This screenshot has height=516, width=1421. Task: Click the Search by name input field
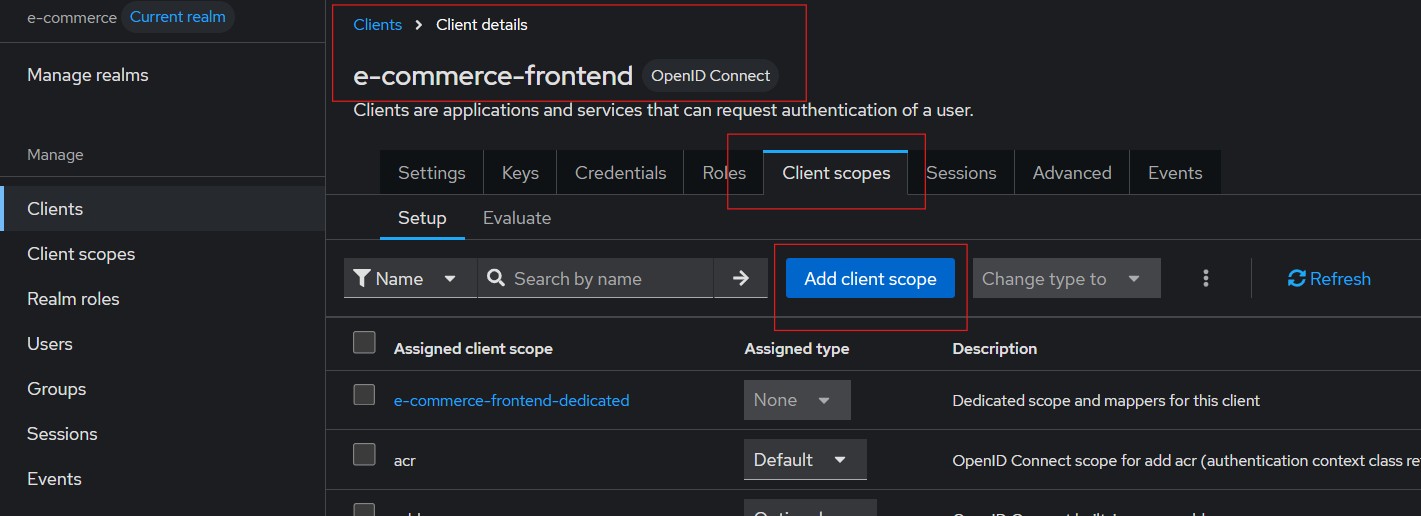coord(608,279)
